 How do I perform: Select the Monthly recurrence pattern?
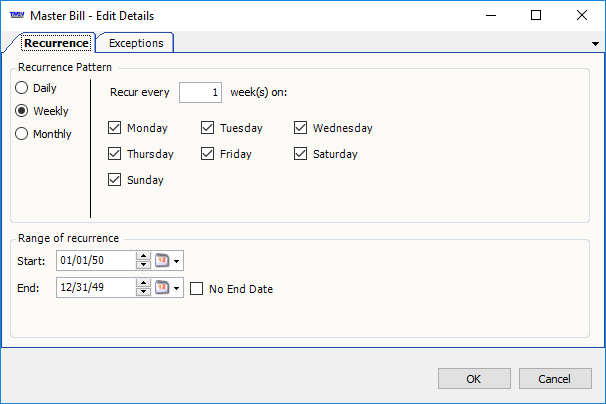22,134
